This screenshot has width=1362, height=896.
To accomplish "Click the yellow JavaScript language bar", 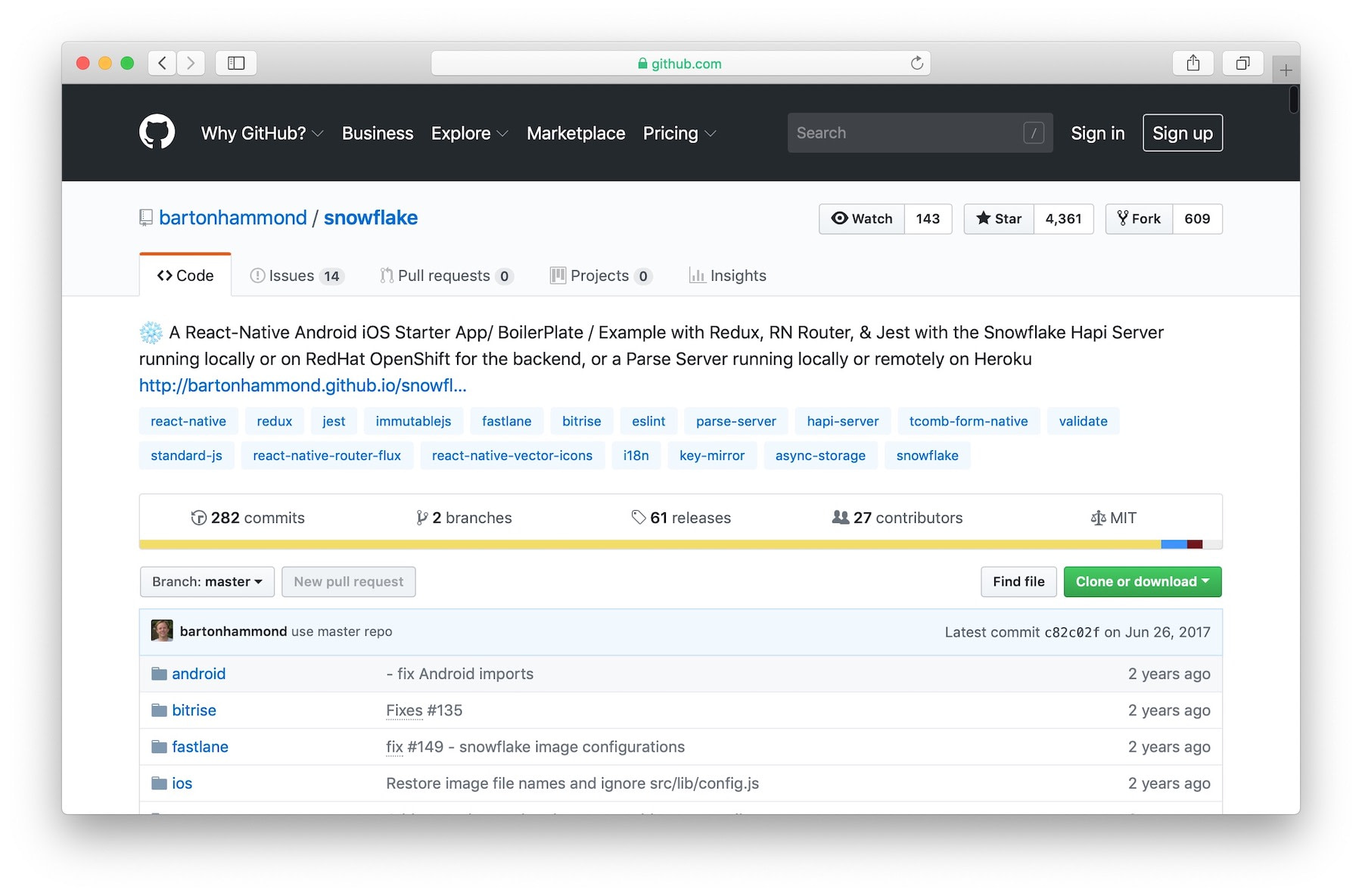I will 650,544.
